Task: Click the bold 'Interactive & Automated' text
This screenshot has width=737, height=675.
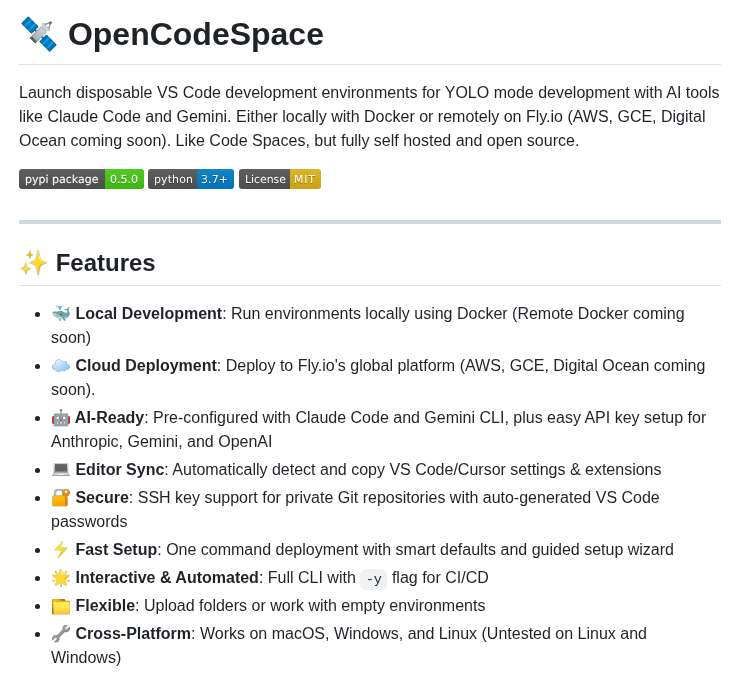Action: [167, 577]
